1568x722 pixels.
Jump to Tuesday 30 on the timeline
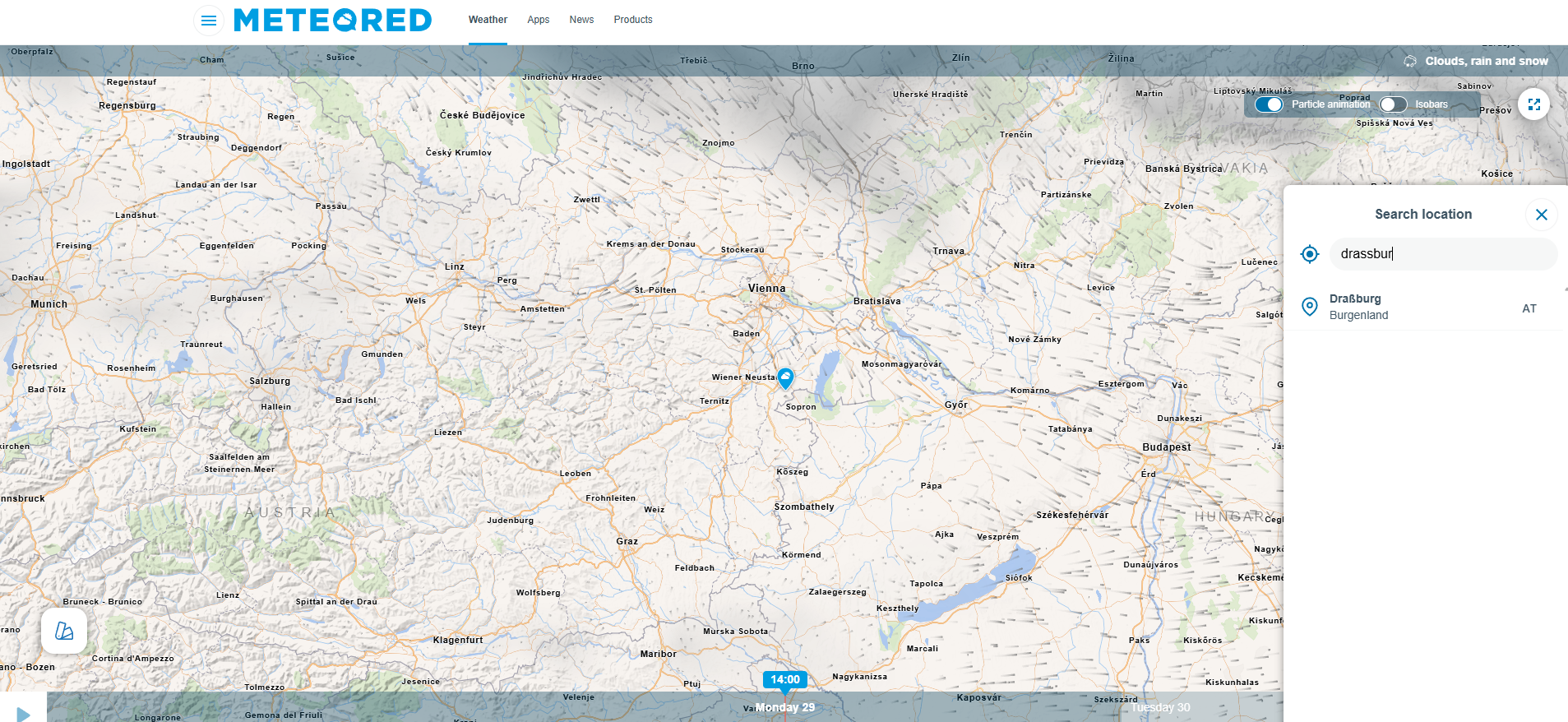point(1160,707)
